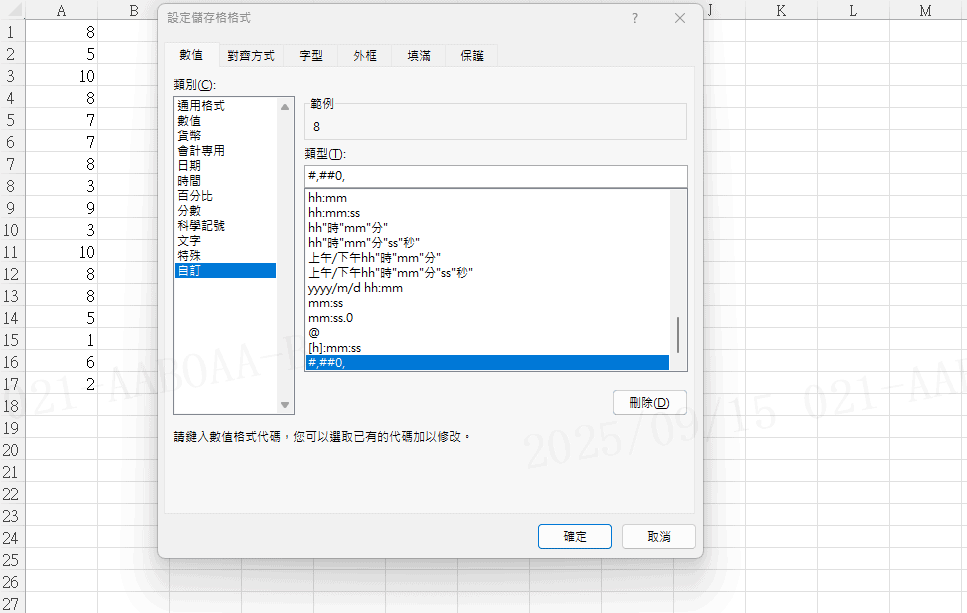Choose 通用格式 in category list

tap(201, 106)
